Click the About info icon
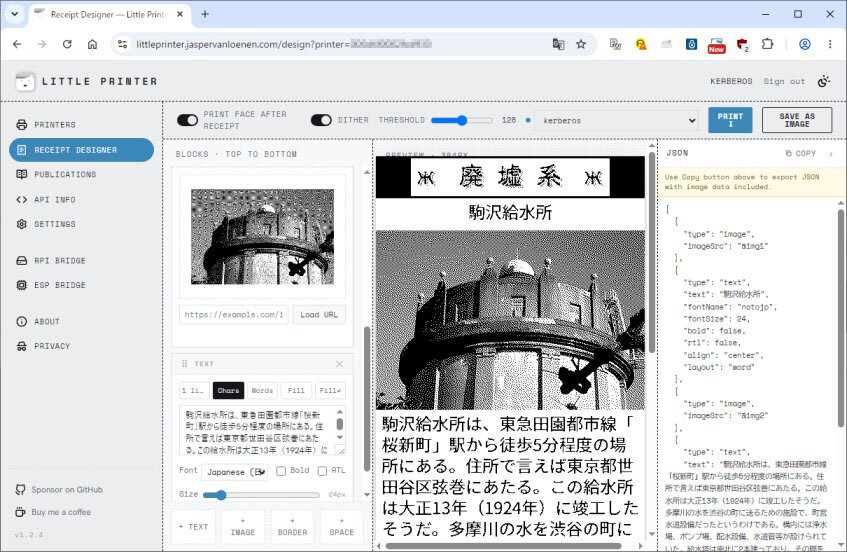 click(22, 321)
